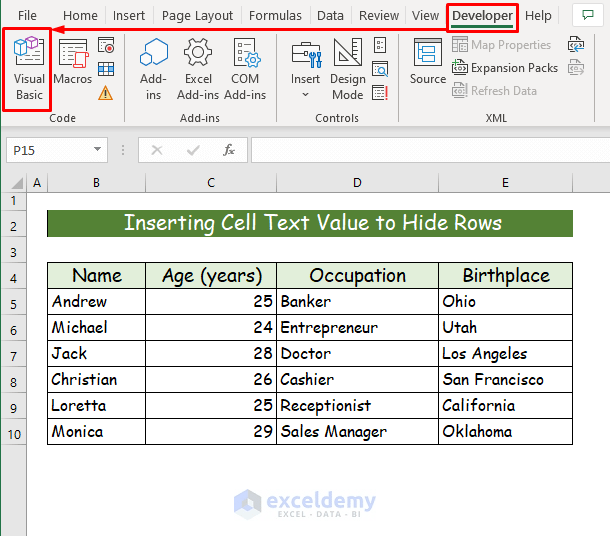Image resolution: width=610 pixels, height=536 pixels.
Task: Select column B header
Action: pos(96,182)
